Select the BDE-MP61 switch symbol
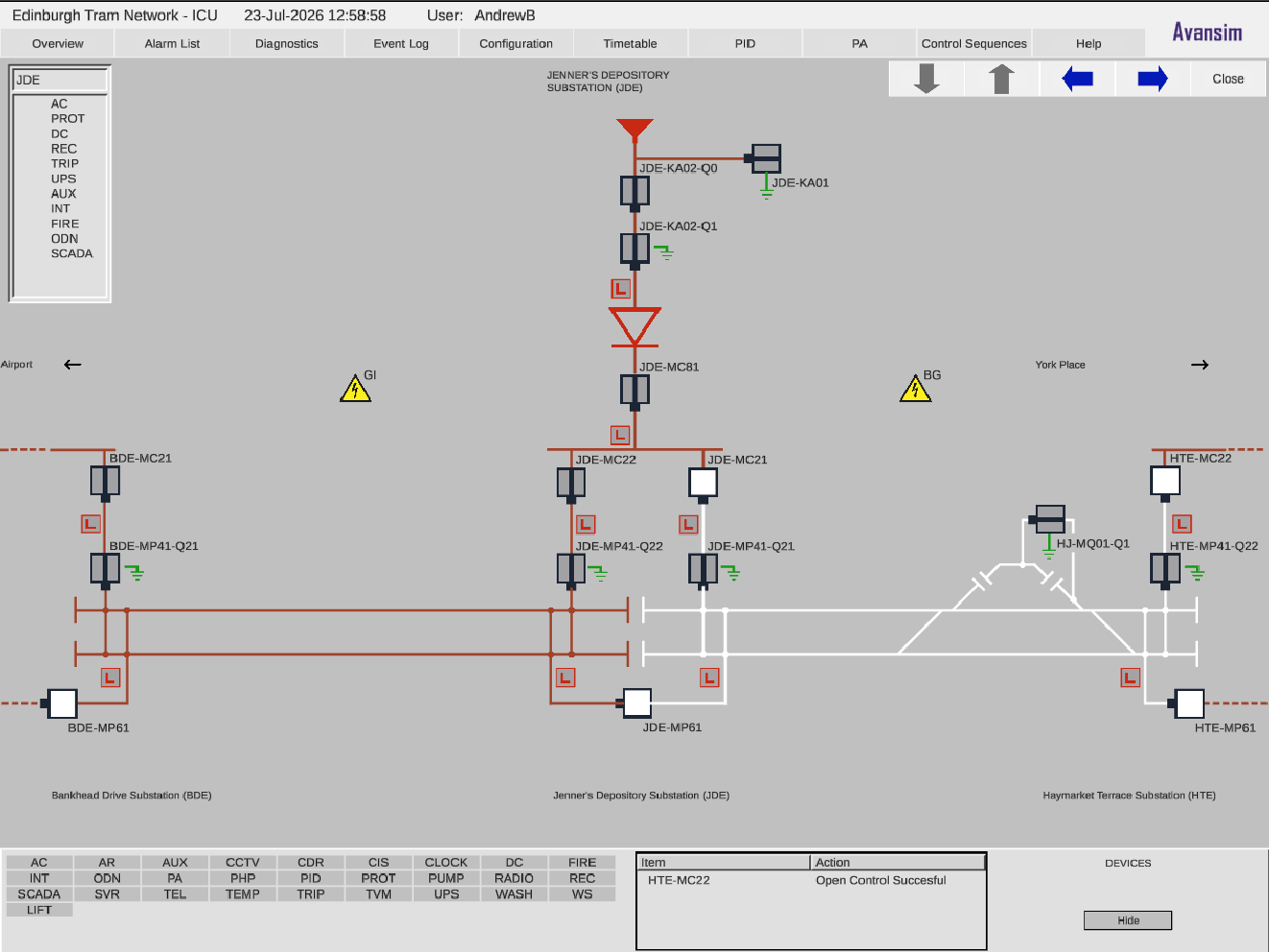 60,703
